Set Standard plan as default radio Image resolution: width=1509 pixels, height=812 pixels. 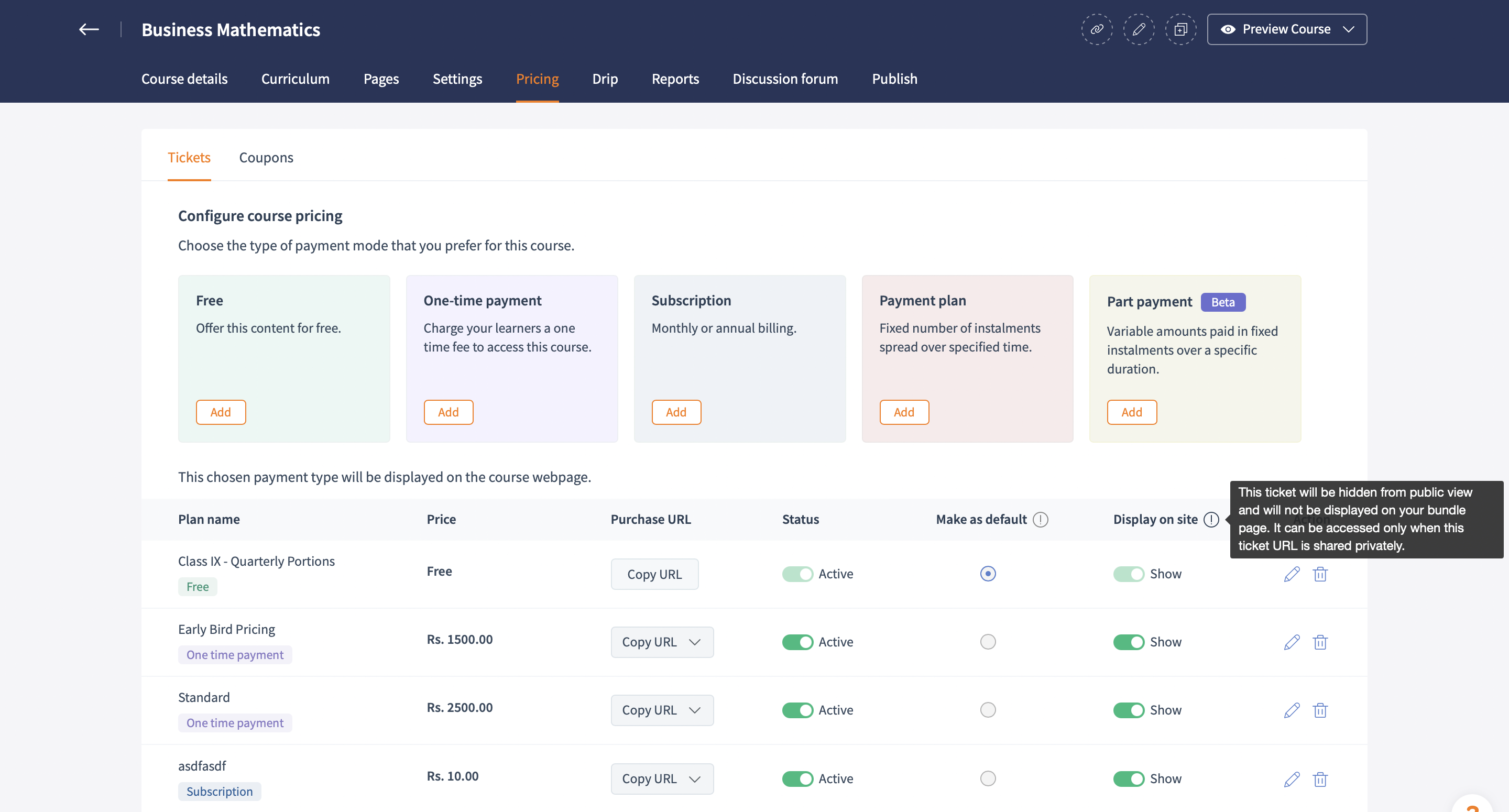point(988,710)
